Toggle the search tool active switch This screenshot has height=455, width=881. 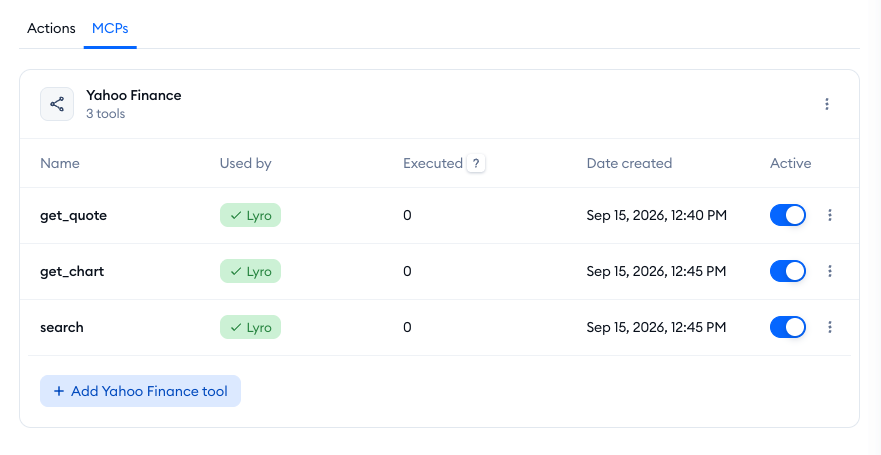(788, 327)
